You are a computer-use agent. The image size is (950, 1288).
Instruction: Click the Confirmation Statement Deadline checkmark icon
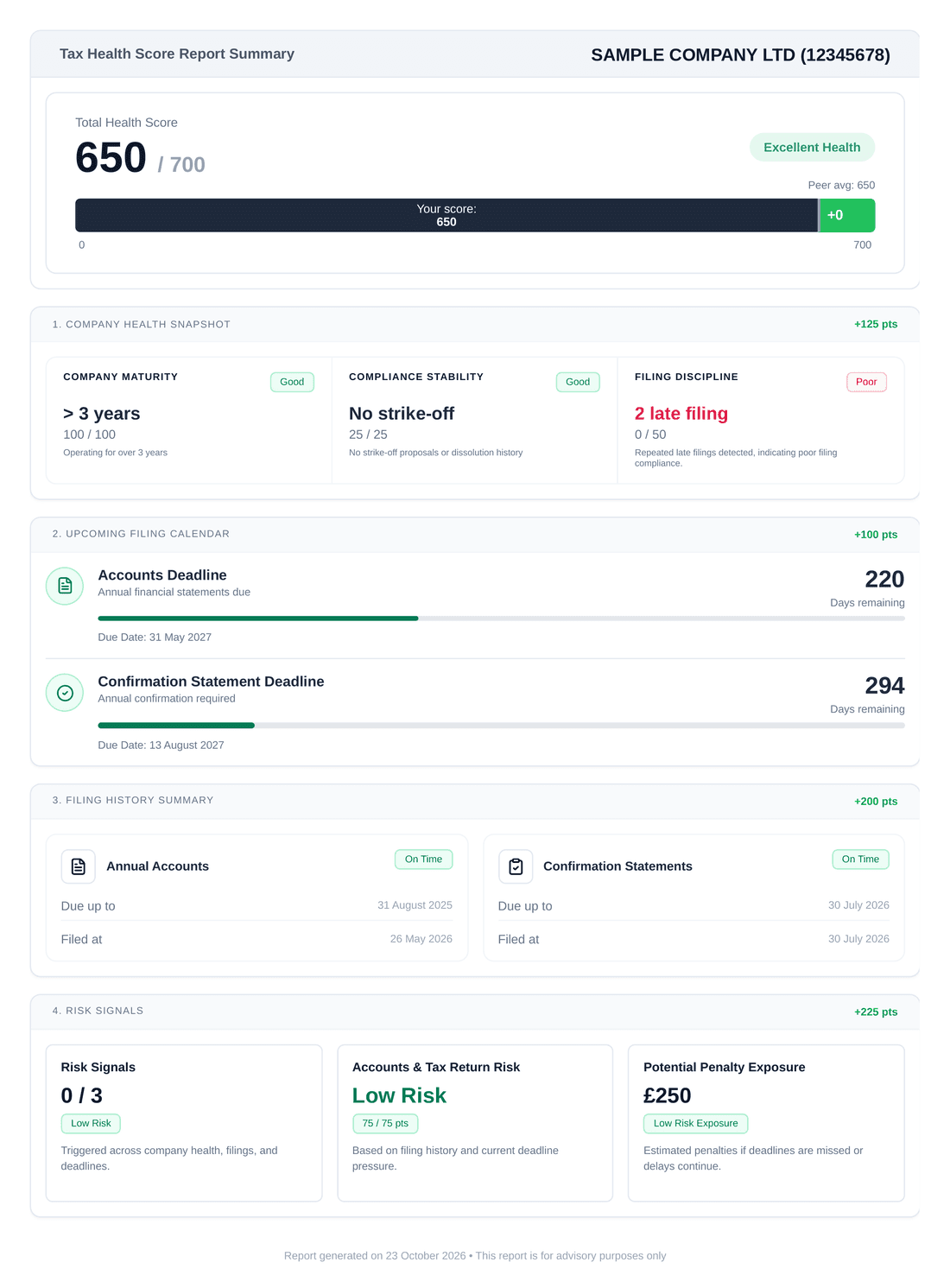point(65,693)
